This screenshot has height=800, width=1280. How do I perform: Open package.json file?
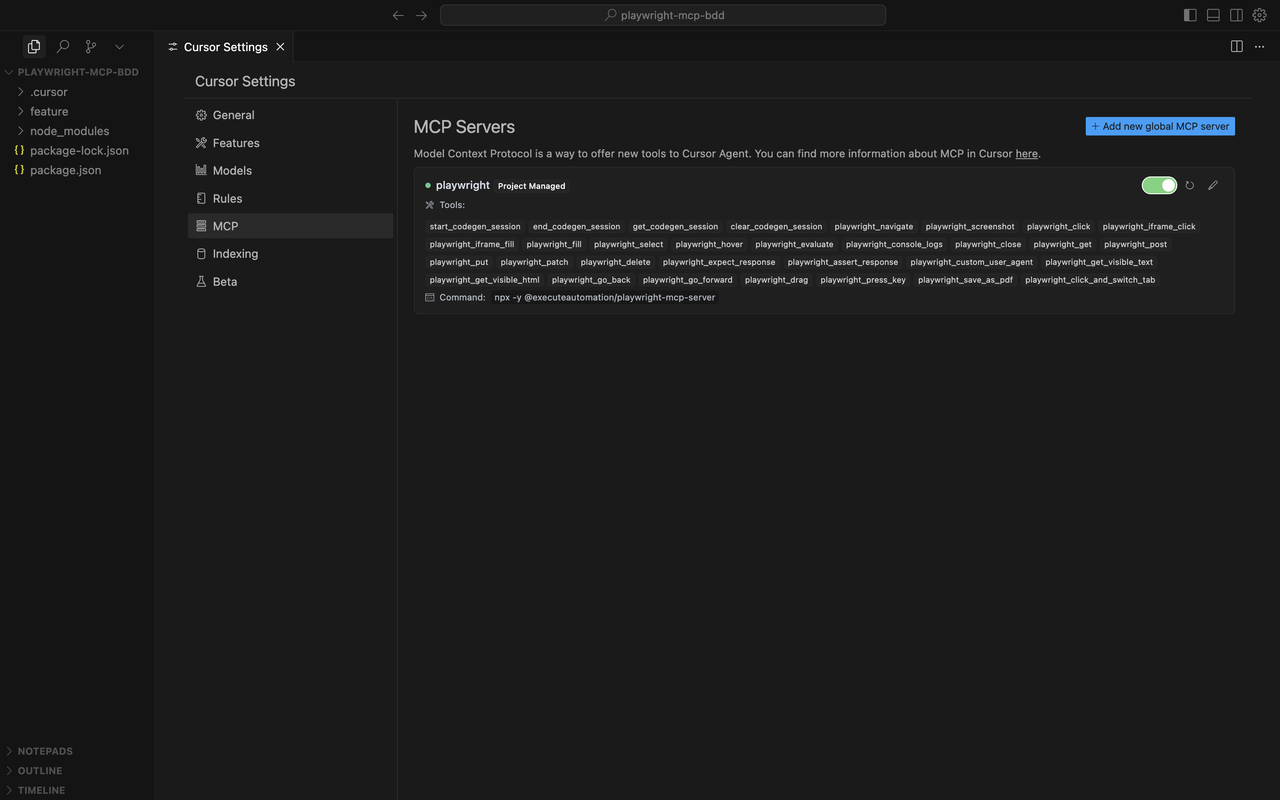tap(77, 170)
